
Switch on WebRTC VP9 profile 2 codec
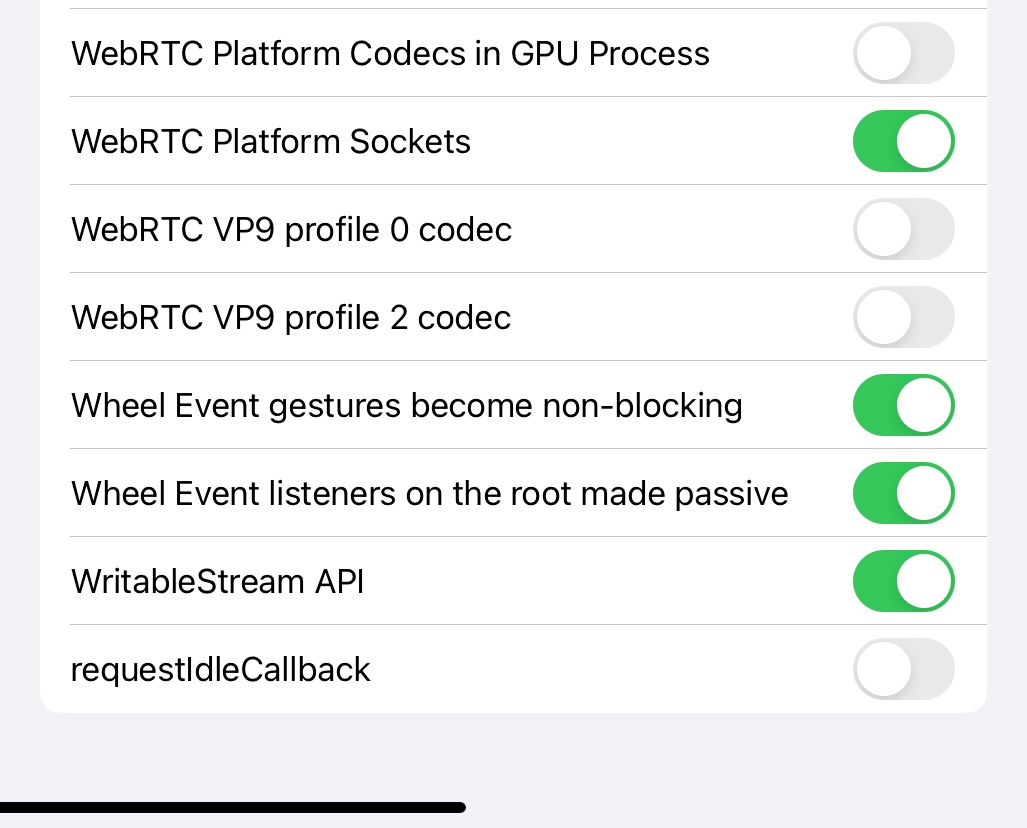[x=903, y=317]
